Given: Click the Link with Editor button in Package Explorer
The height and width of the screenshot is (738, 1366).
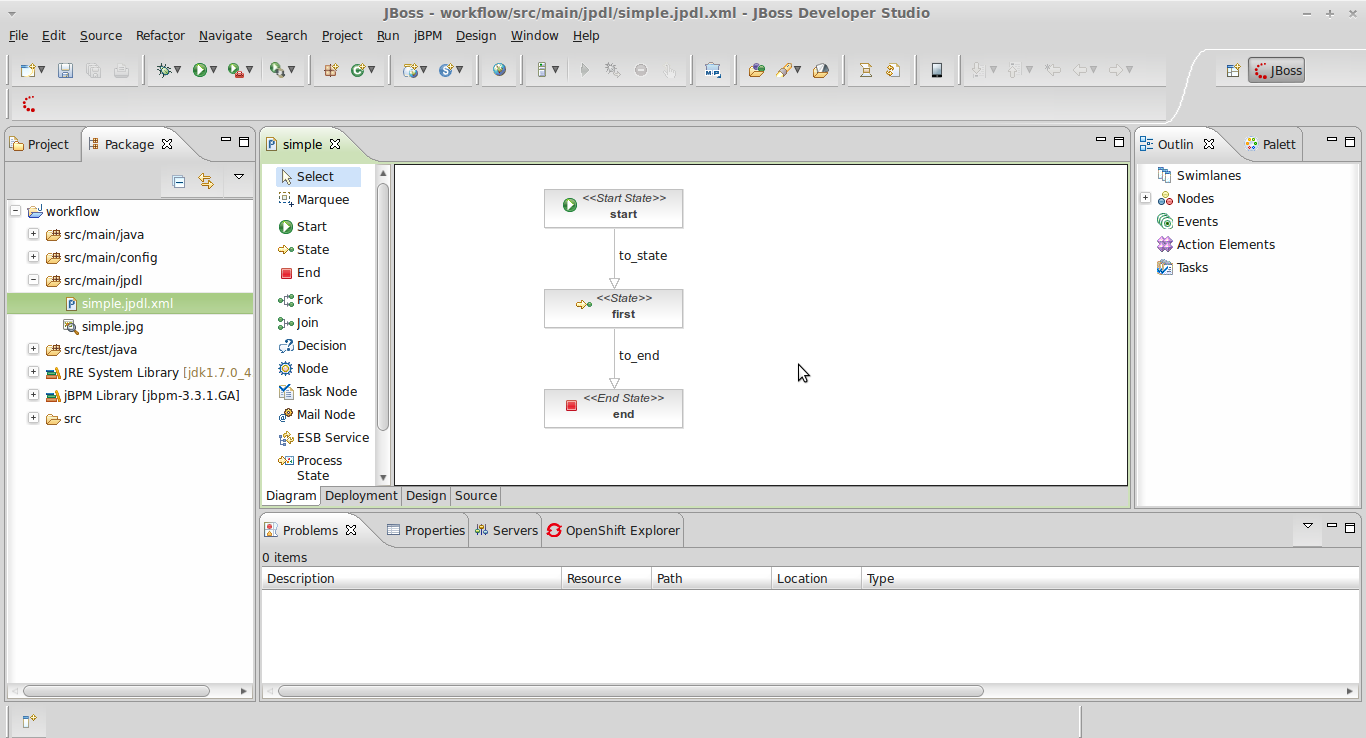Looking at the screenshot, I should click(x=206, y=181).
